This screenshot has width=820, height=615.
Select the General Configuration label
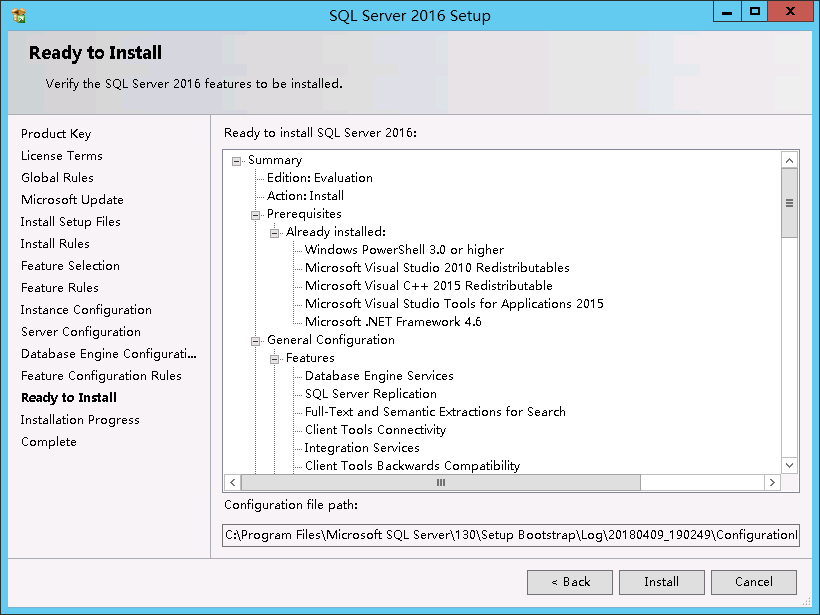331,339
